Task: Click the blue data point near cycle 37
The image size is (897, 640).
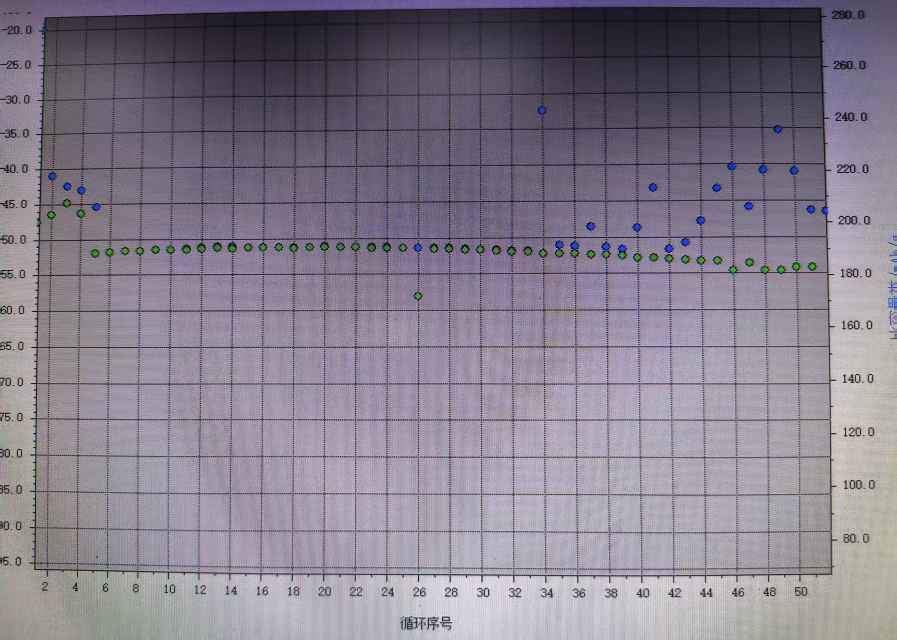Action: point(591,226)
